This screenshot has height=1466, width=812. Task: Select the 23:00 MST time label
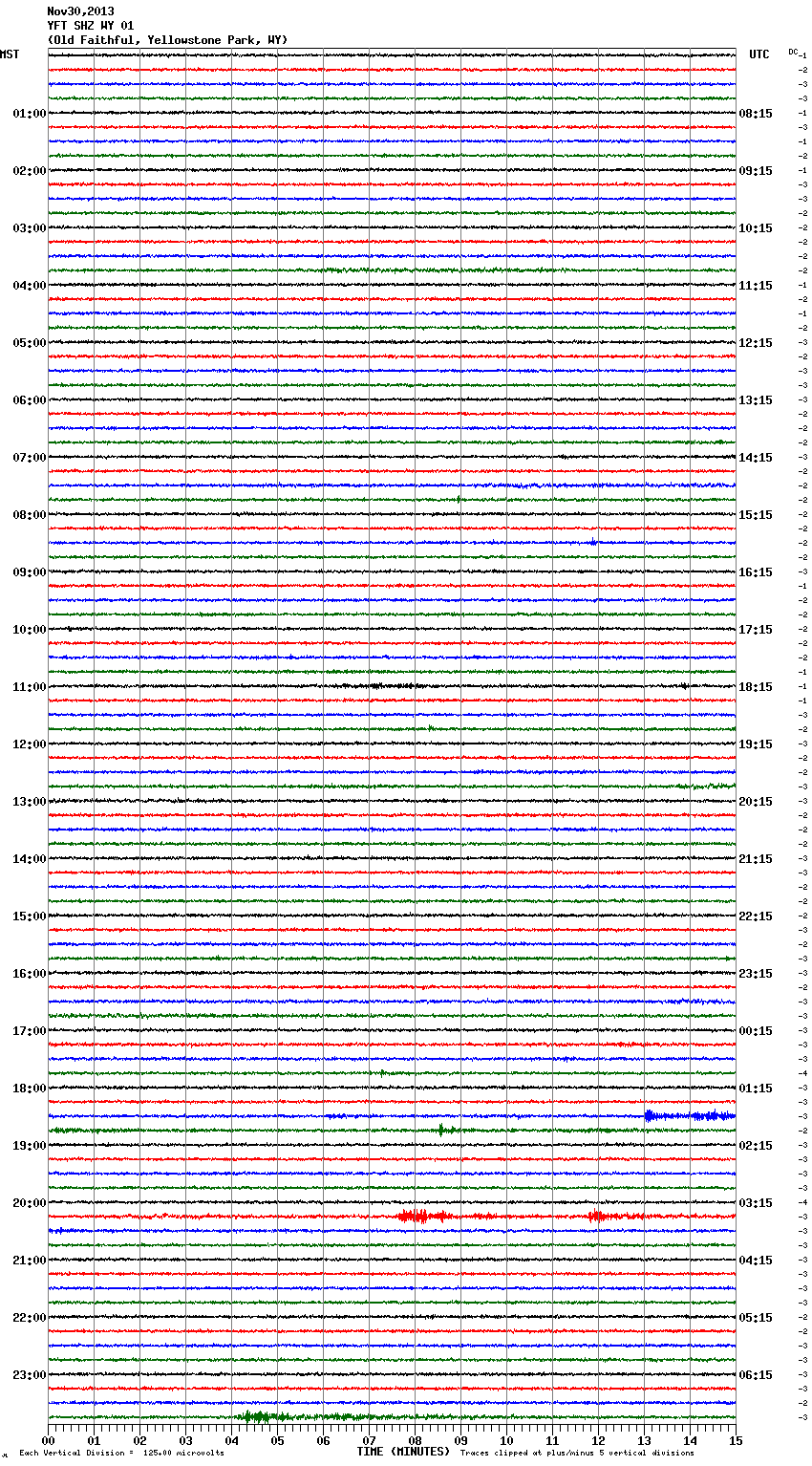point(30,1375)
